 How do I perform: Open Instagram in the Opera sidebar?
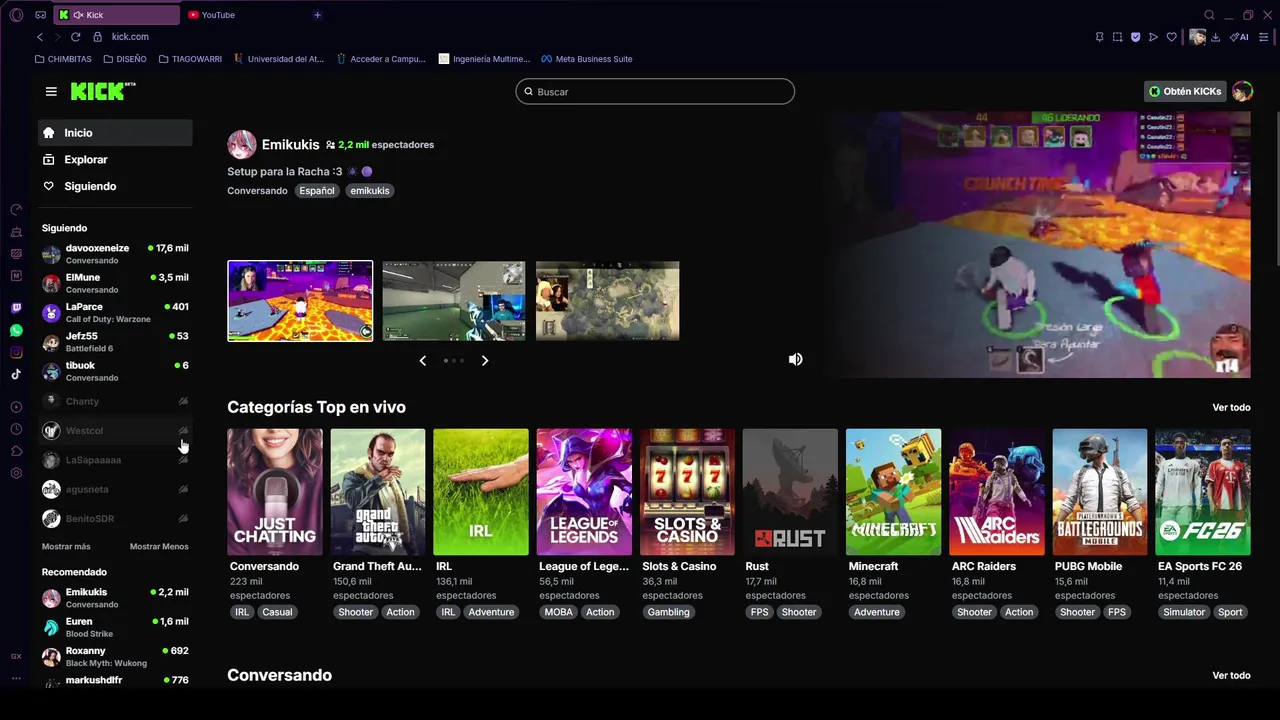(16, 352)
